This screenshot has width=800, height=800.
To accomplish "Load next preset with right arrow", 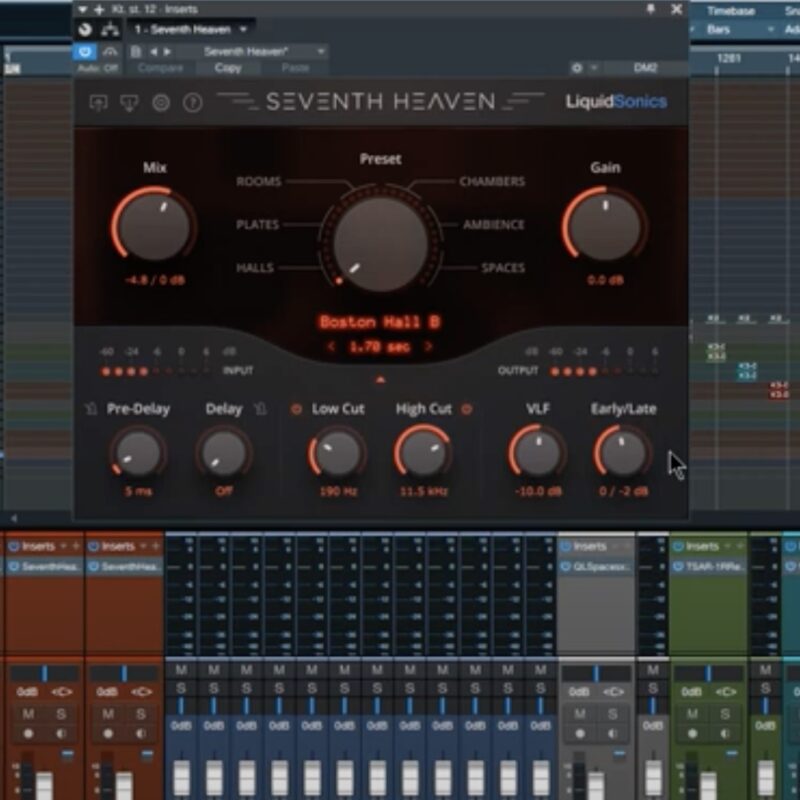I will (167, 52).
